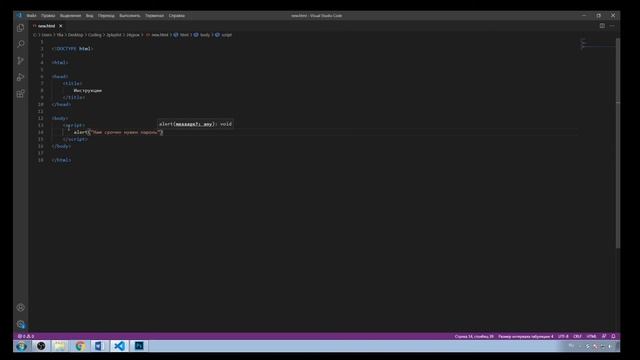This screenshot has height=360, width=640.
Task: Click the opening head tag in code
Action: click(60, 76)
